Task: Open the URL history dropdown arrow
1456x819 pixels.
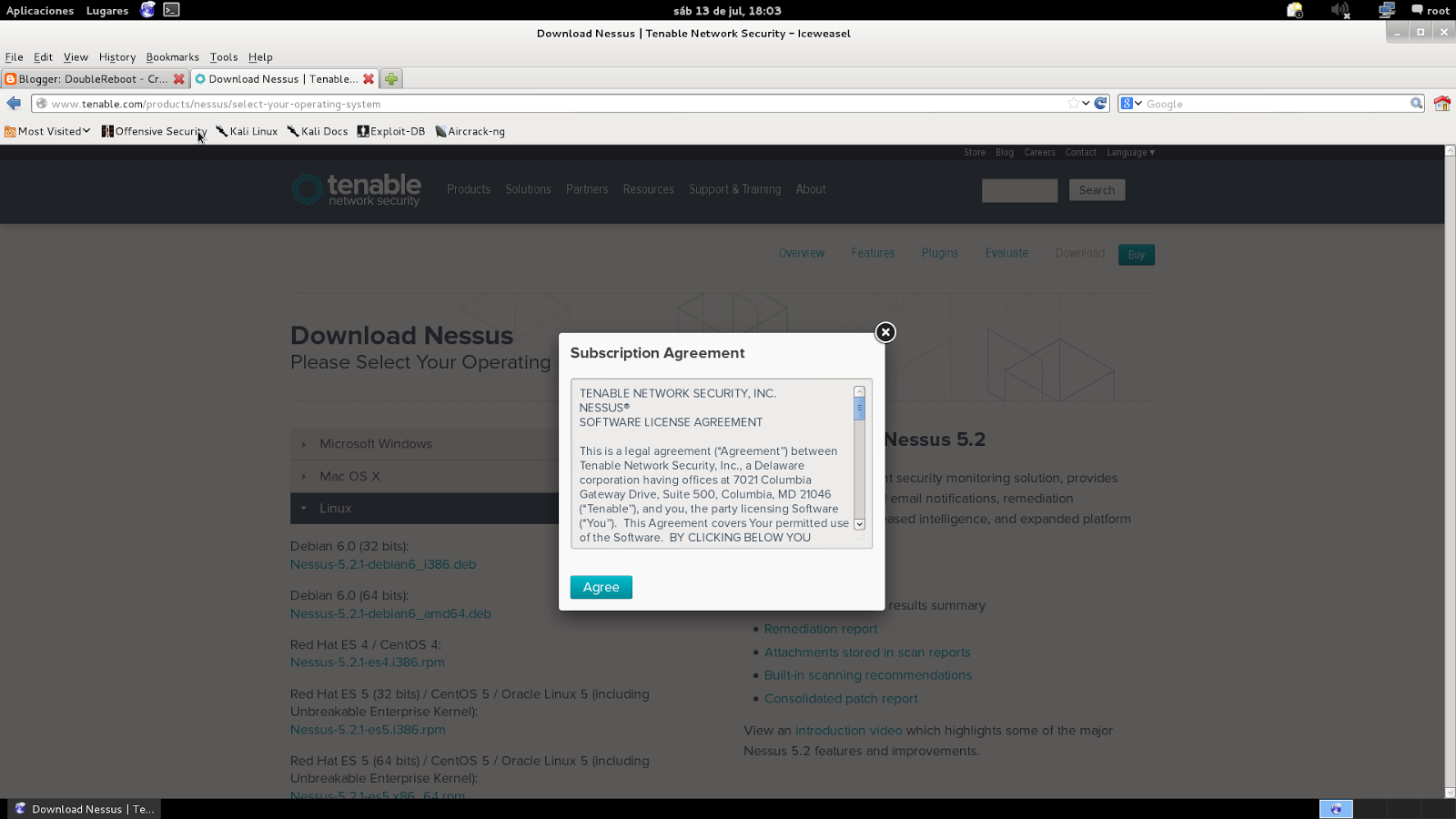Action: [1086, 104]
